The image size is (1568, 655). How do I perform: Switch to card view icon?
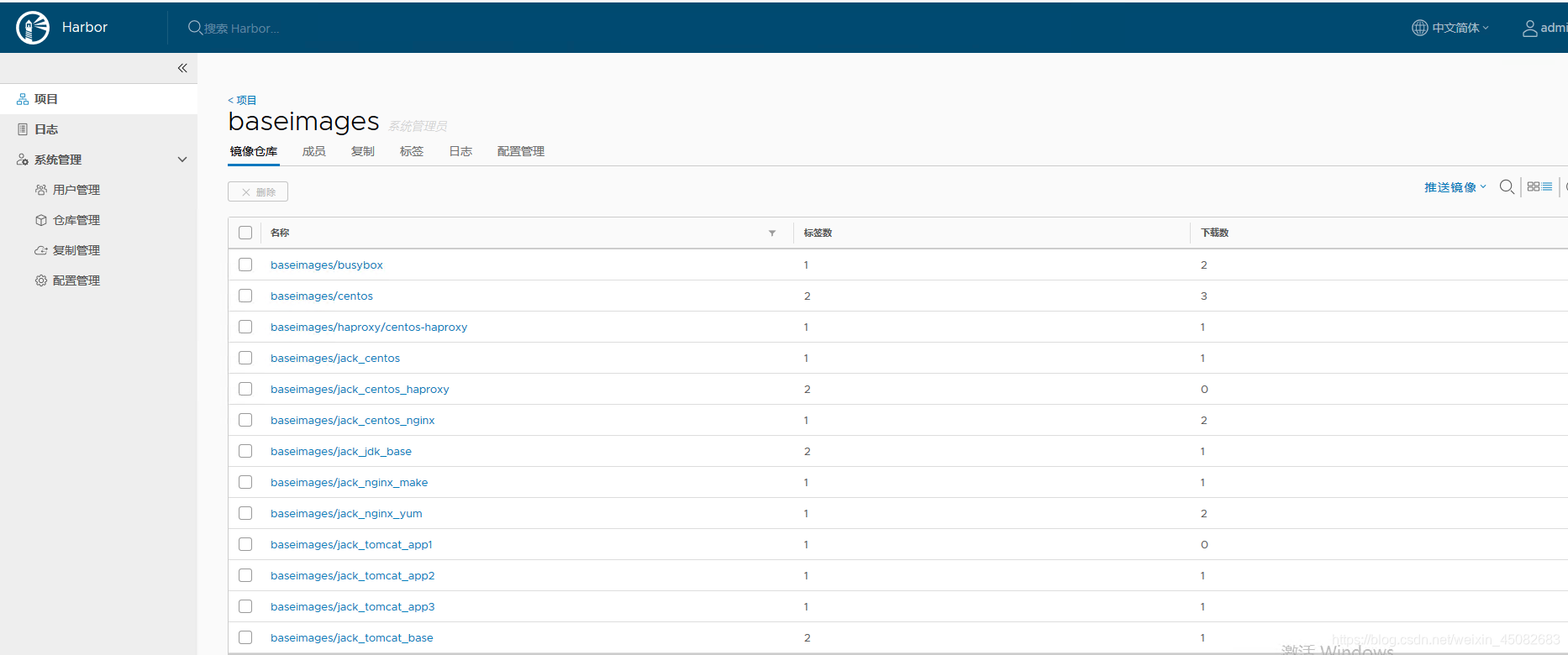coord(1534,186)
